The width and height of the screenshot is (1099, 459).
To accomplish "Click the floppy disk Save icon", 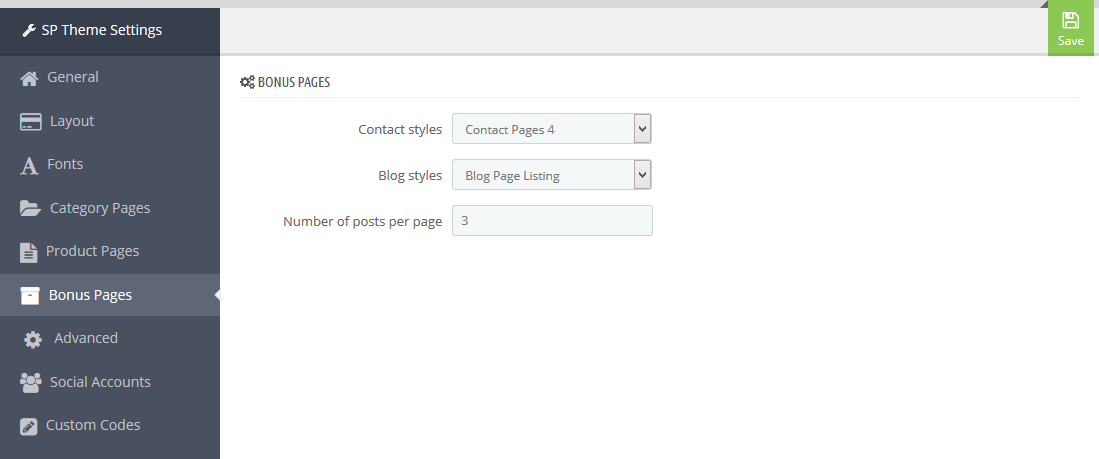I will (1070, 20).
